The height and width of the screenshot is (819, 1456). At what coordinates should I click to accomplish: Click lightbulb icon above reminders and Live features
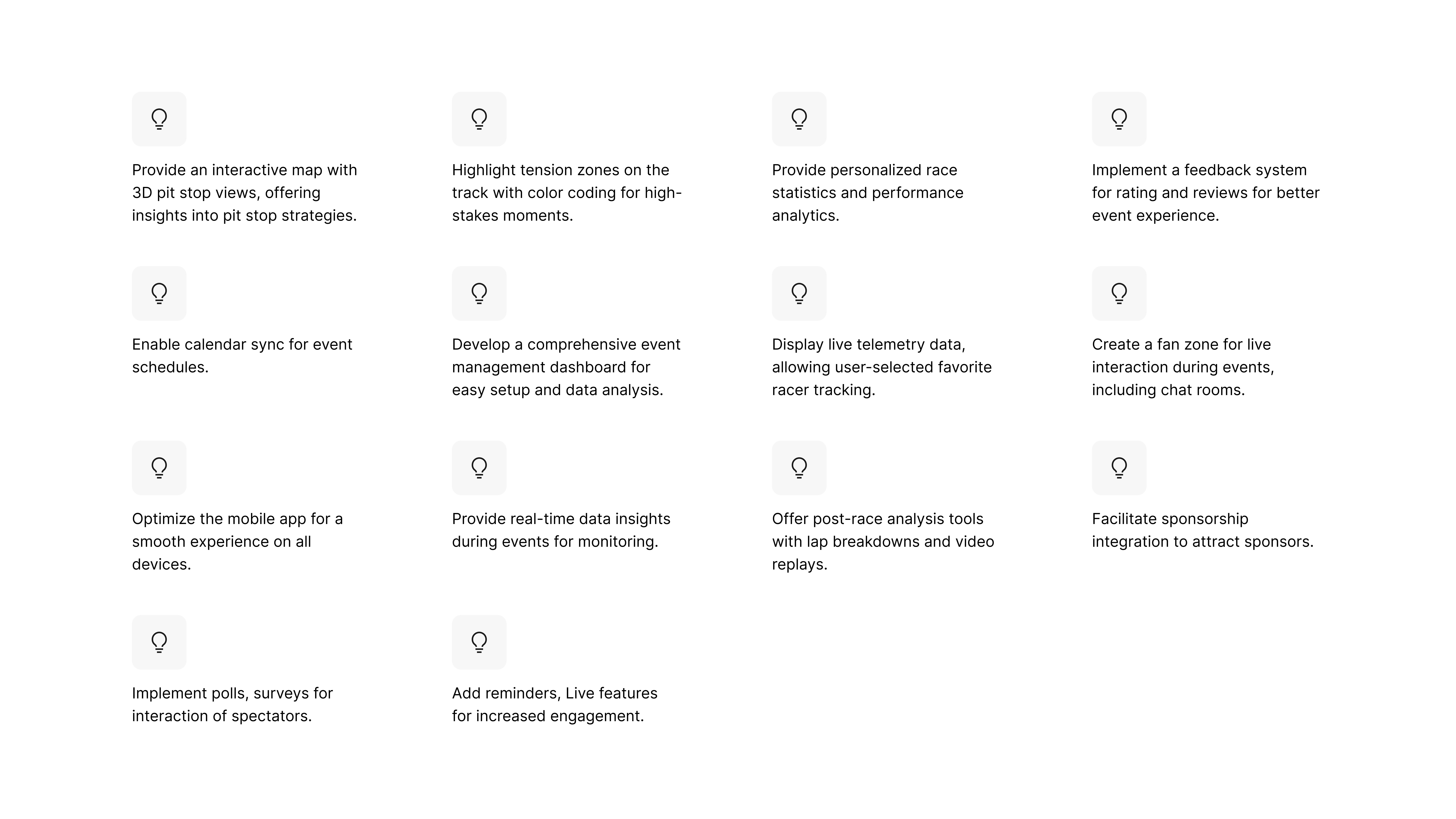[x=479, y=642]
